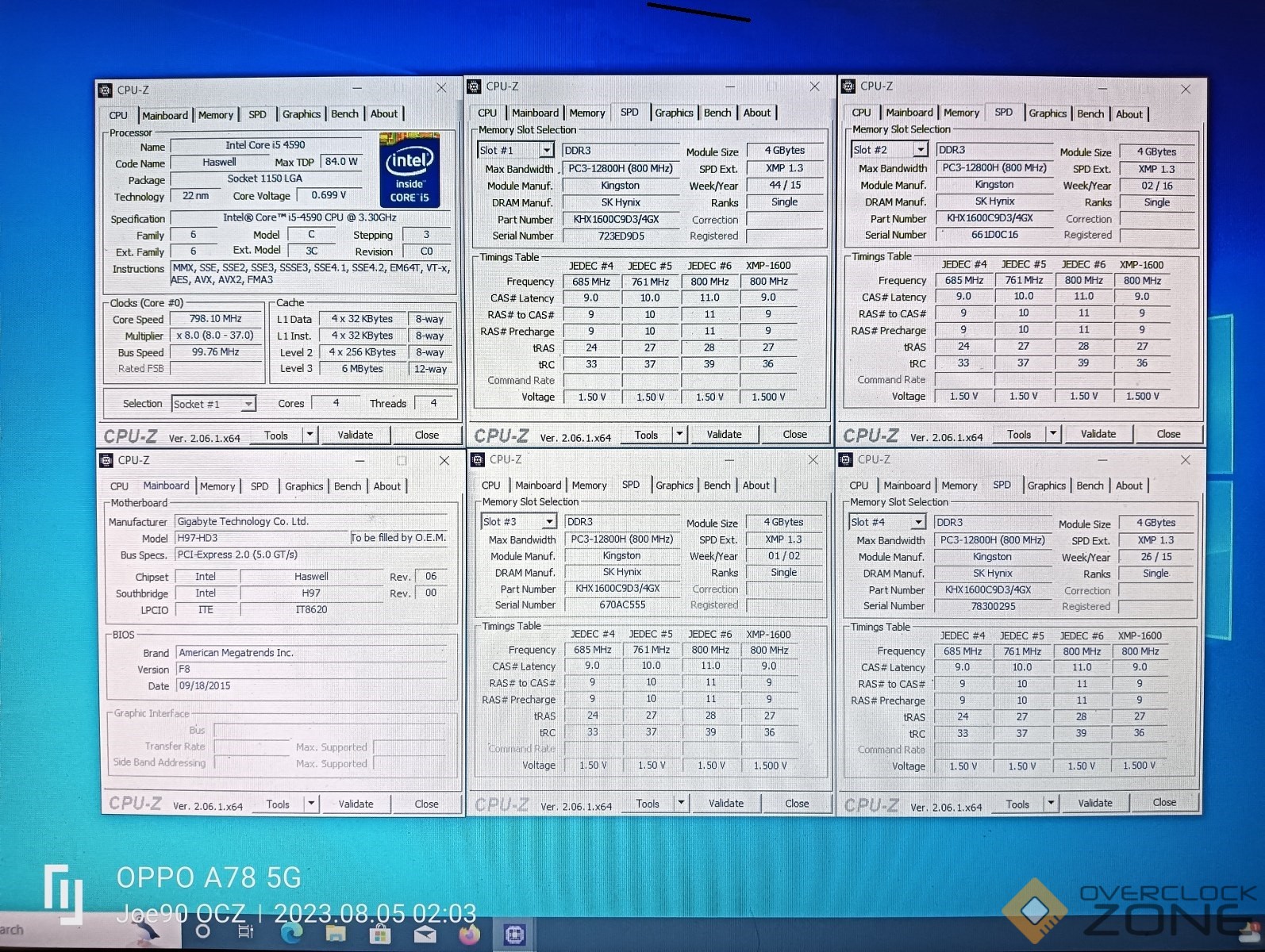The height and width of the screenshot is (952, 1265).
Task: Click serial number 723ED9D5 field
Action: (x=621, y=236)
